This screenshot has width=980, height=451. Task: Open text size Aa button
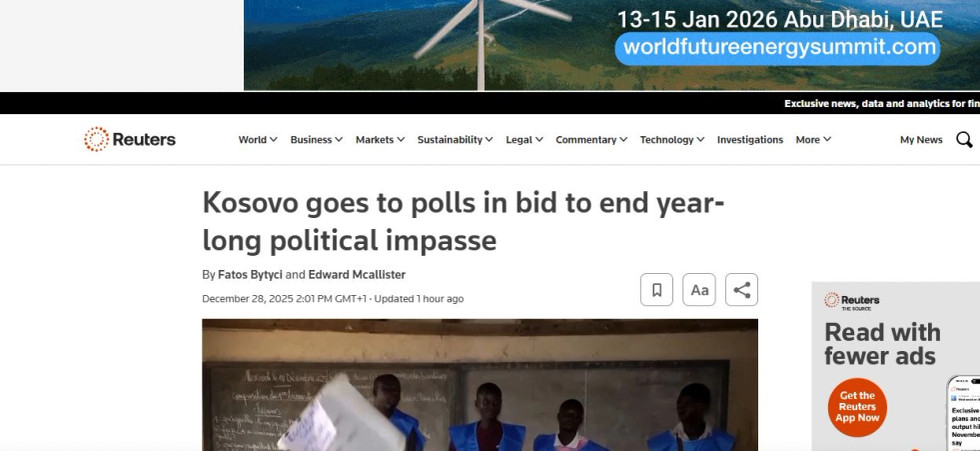(x=699, y=290)
